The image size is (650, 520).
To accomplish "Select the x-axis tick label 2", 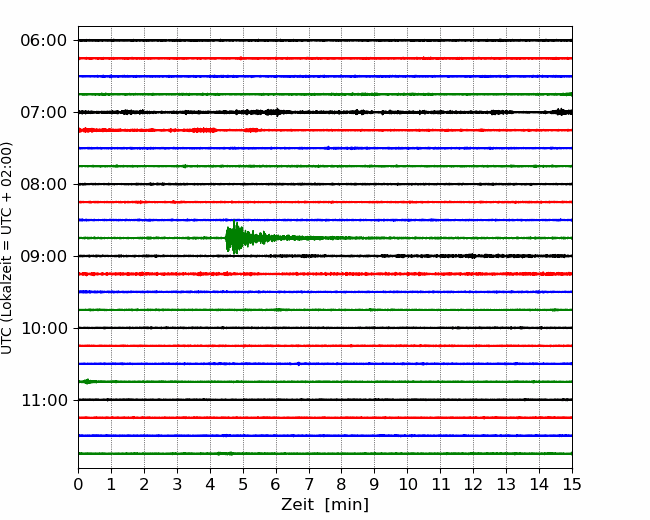I will [144, 484].
